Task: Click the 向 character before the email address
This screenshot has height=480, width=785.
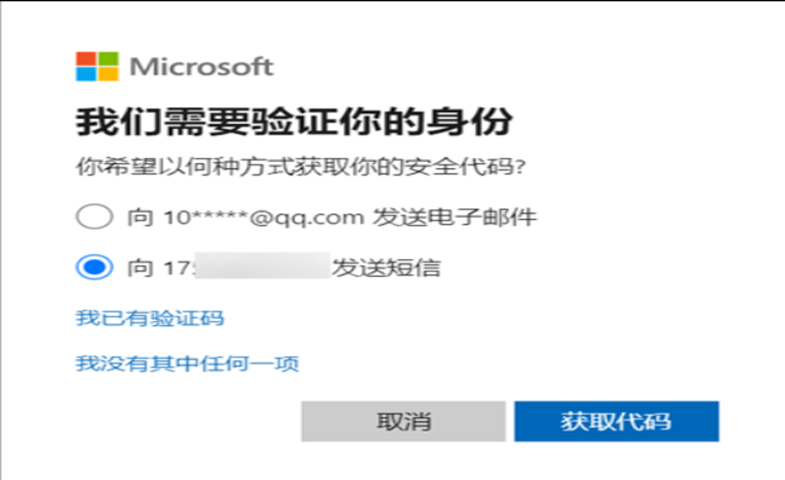Action: click(x=140, y=217)
